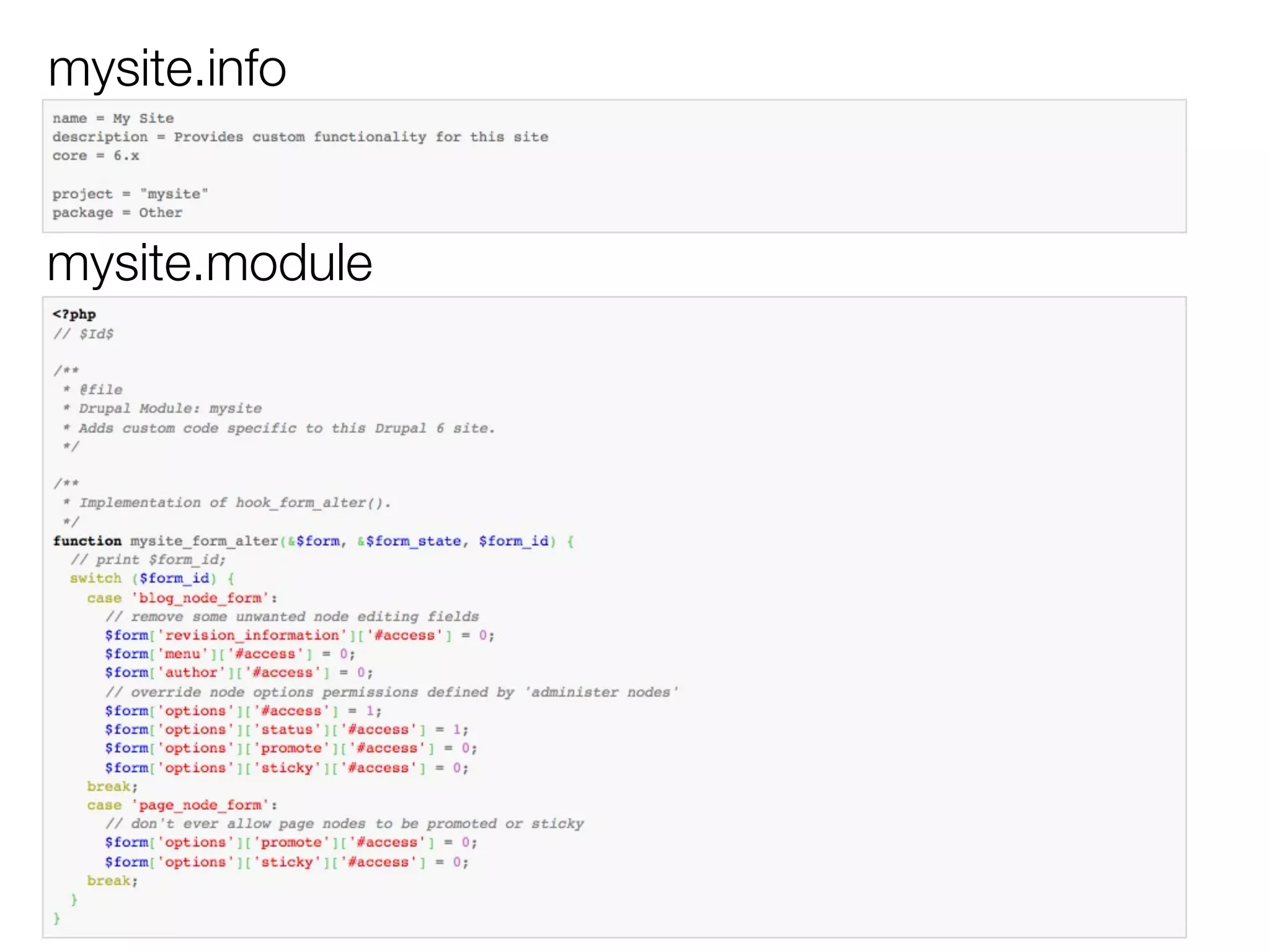
Task: Click the 'Implementation of hook_form_alter()' comment
Action: pos(227,503)
